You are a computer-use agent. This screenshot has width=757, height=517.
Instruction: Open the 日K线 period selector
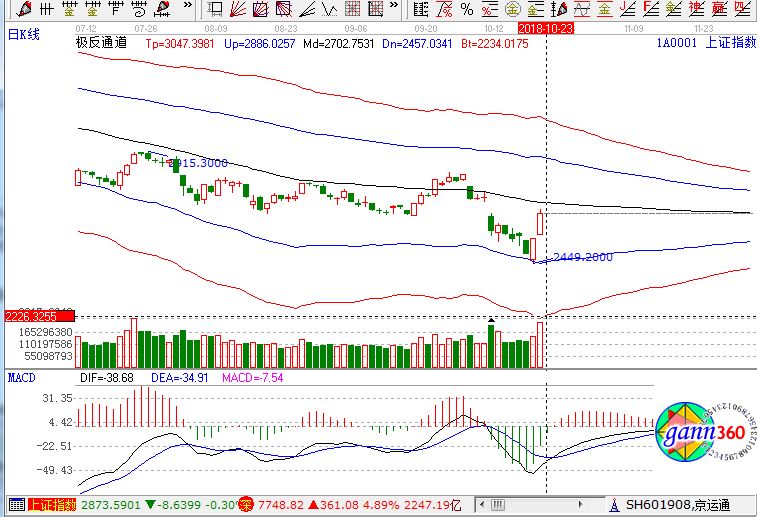click(23, 36)
